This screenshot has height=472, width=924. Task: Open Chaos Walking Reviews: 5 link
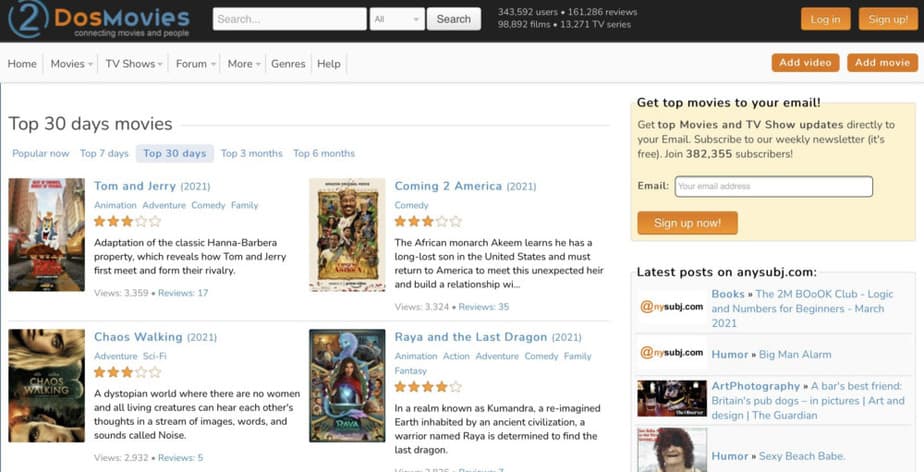click(180, 458)
